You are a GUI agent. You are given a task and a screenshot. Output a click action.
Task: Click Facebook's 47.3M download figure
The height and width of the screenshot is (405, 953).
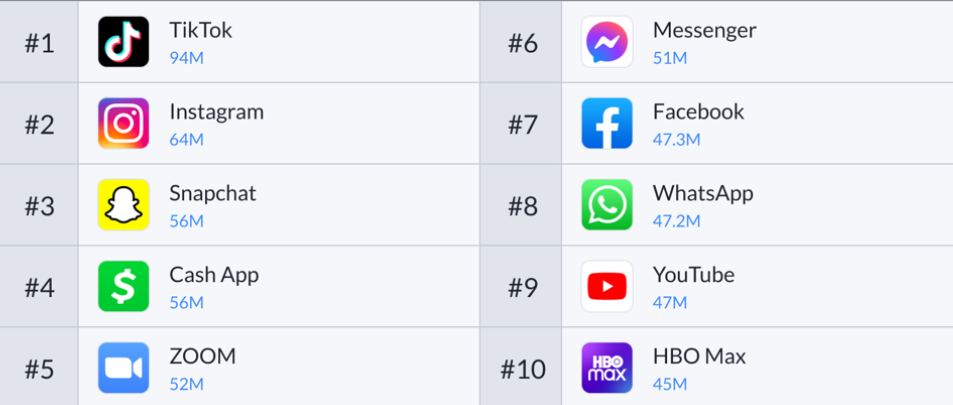(x=676, y=139)
